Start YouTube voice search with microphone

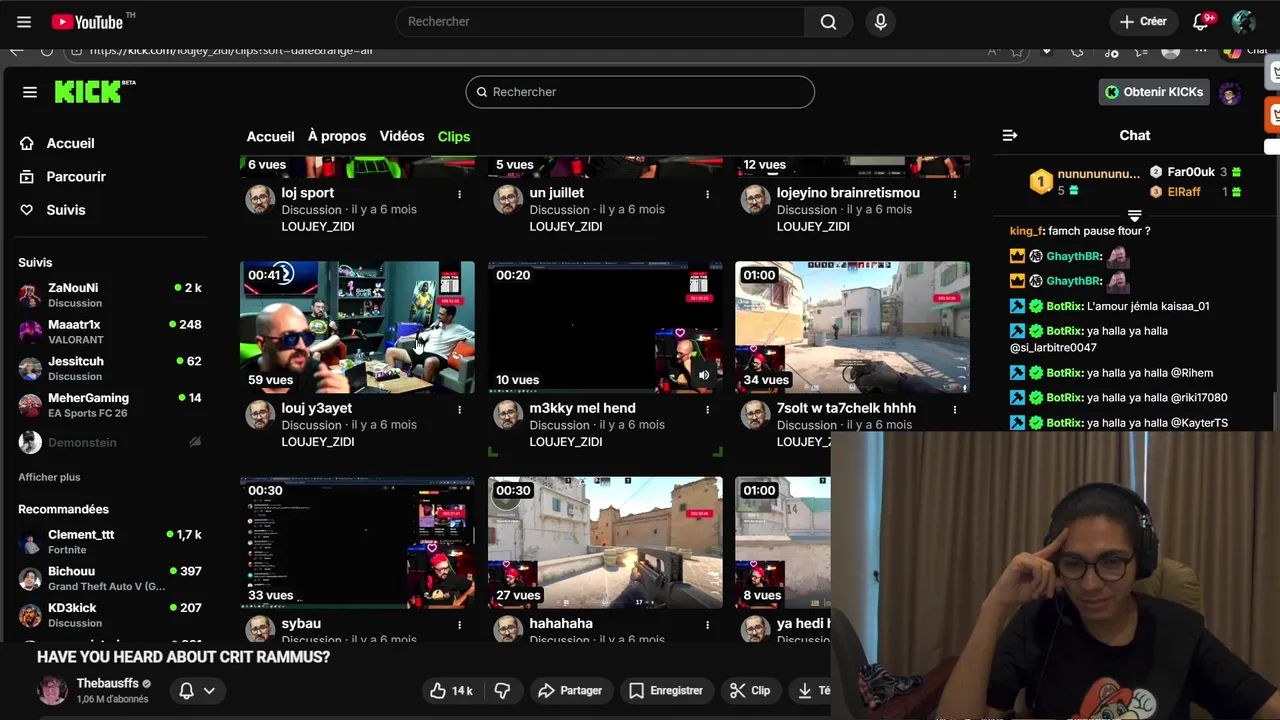pos(880,22)
